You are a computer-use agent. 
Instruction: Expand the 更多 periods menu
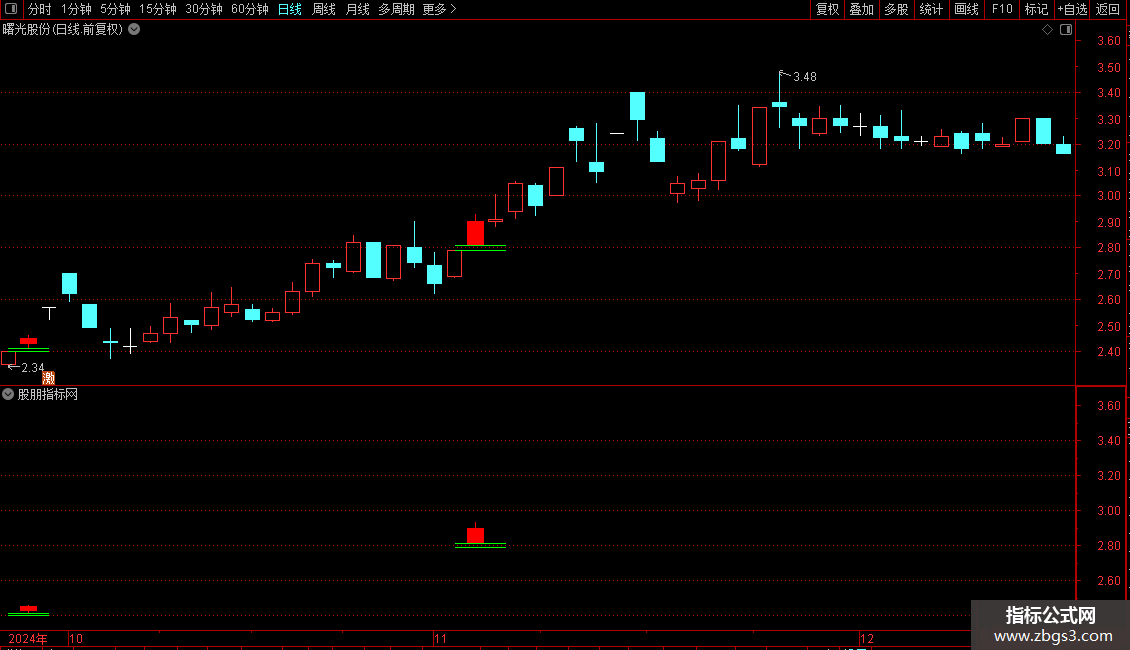pos(440,9)
